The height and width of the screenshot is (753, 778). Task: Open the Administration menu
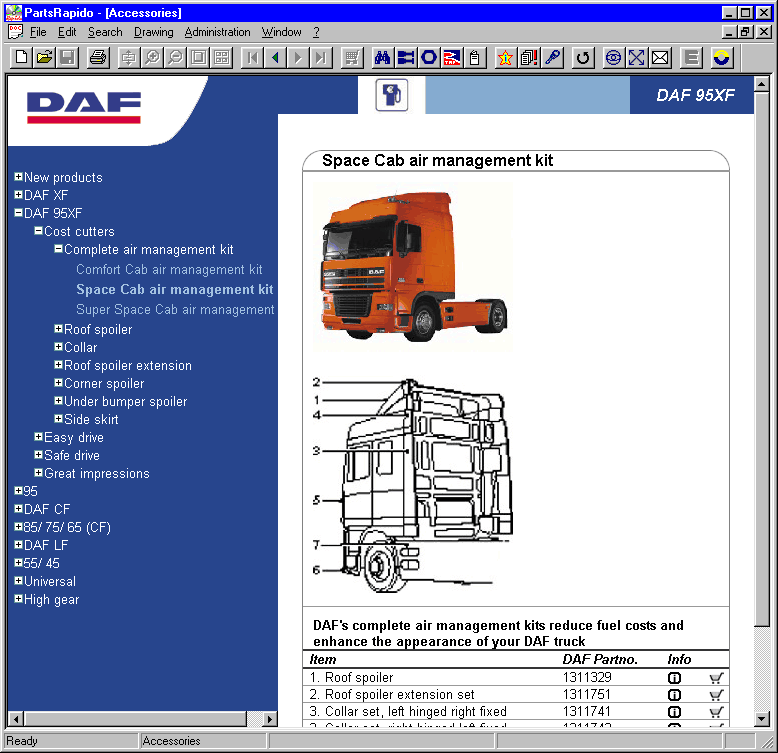217,32
